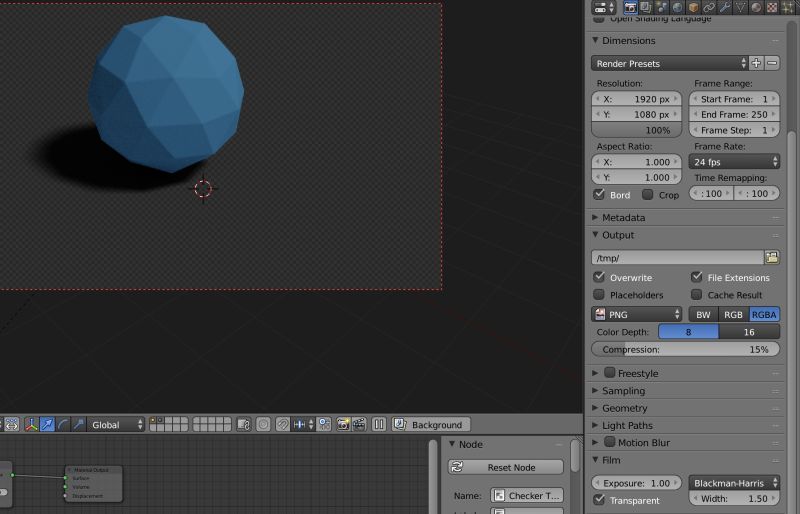Screen dimensions: 800x514
Task: Open the Modifiers tab (wrench icon)
Action: [x=725, y=7]
